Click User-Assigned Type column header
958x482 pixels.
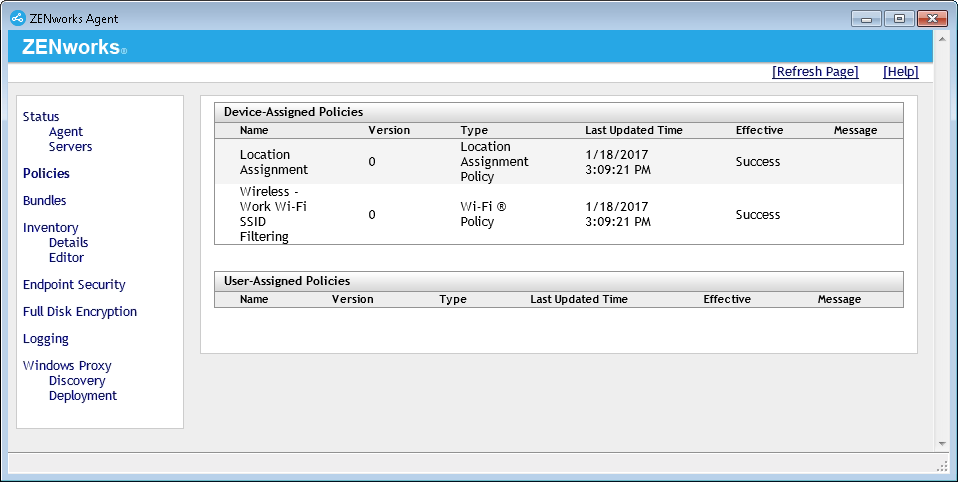[x=453, y=299]
